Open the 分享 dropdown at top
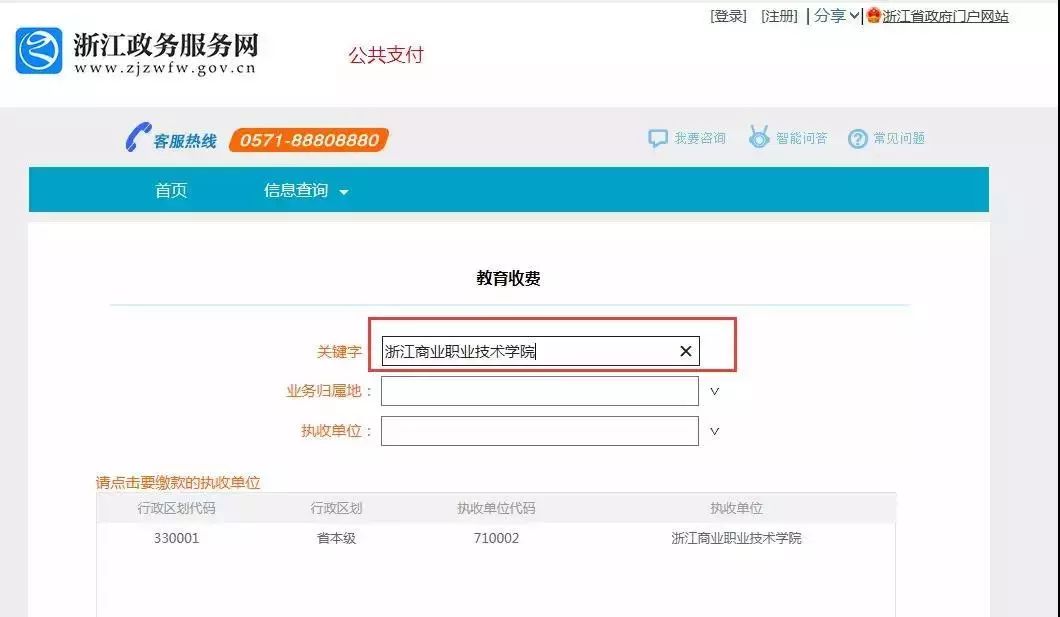Screen dimensions: 1060x617 (x=836, y=16)
